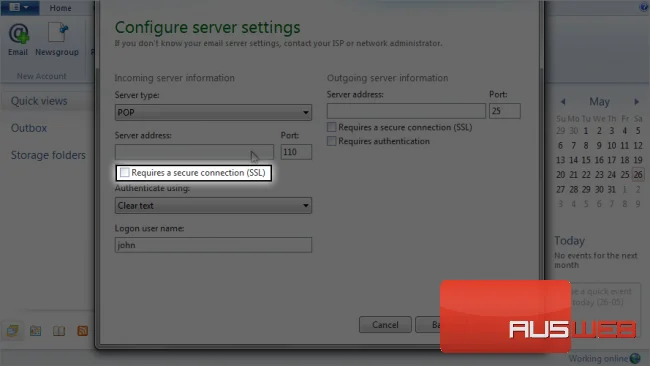
Task: Click the incoming Server address field
Action: coord(194,152)
